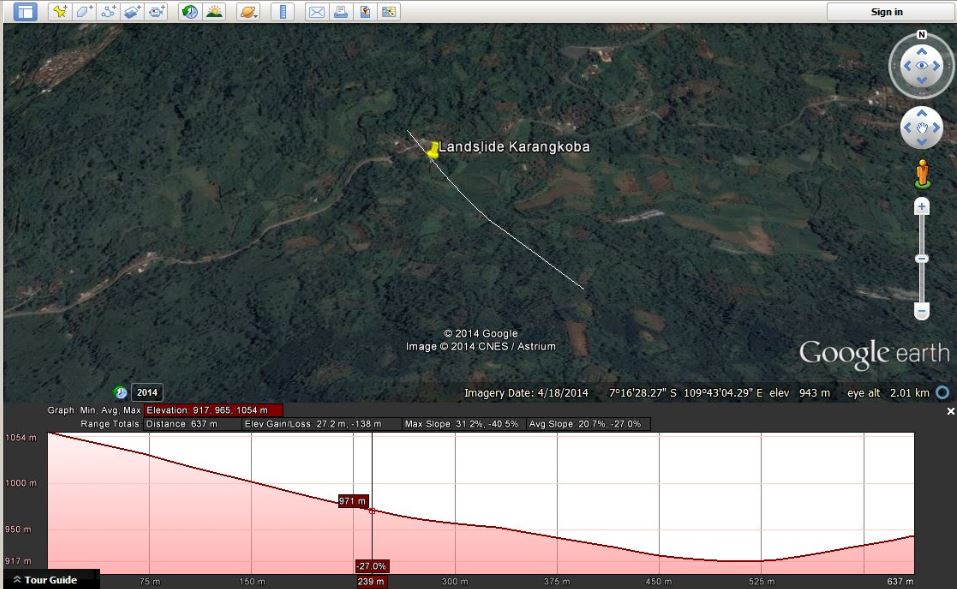Toggle the historical imagery toolbar button
The width and height of the screenshot is (957, 589).
coord(190,12)
